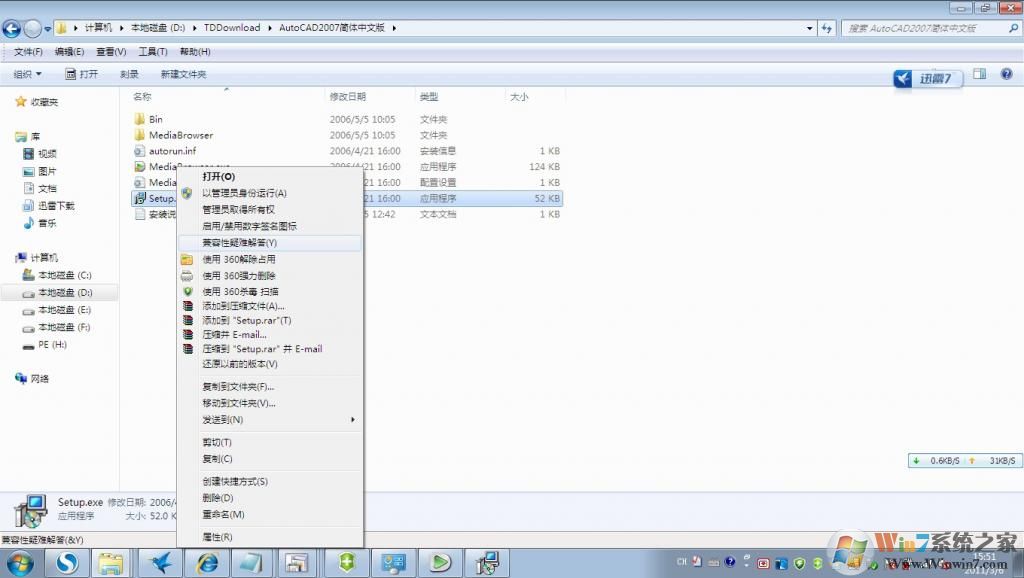Open the 工具(T) menu

153,52
